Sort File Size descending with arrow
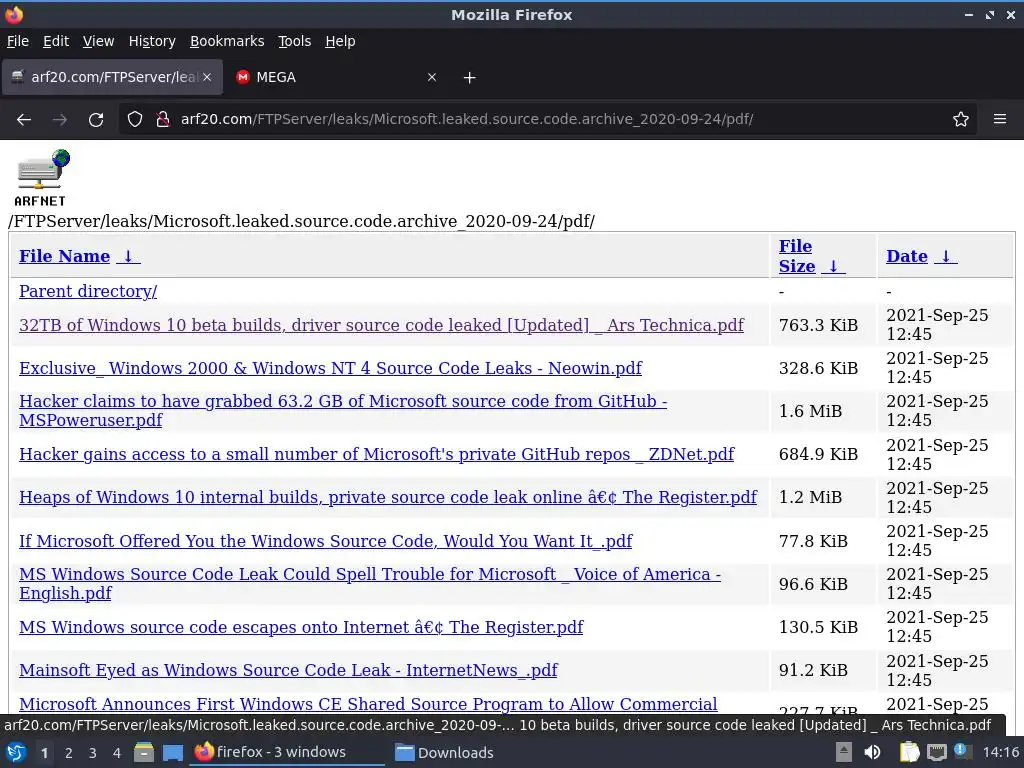The height and width of the screenshot is (768, 1024). (833, 266)
